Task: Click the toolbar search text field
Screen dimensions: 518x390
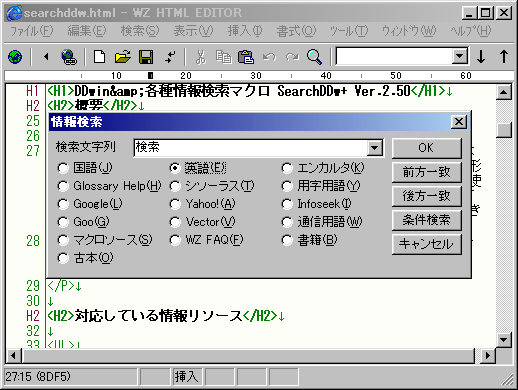Action: click(x=394, y=56)
